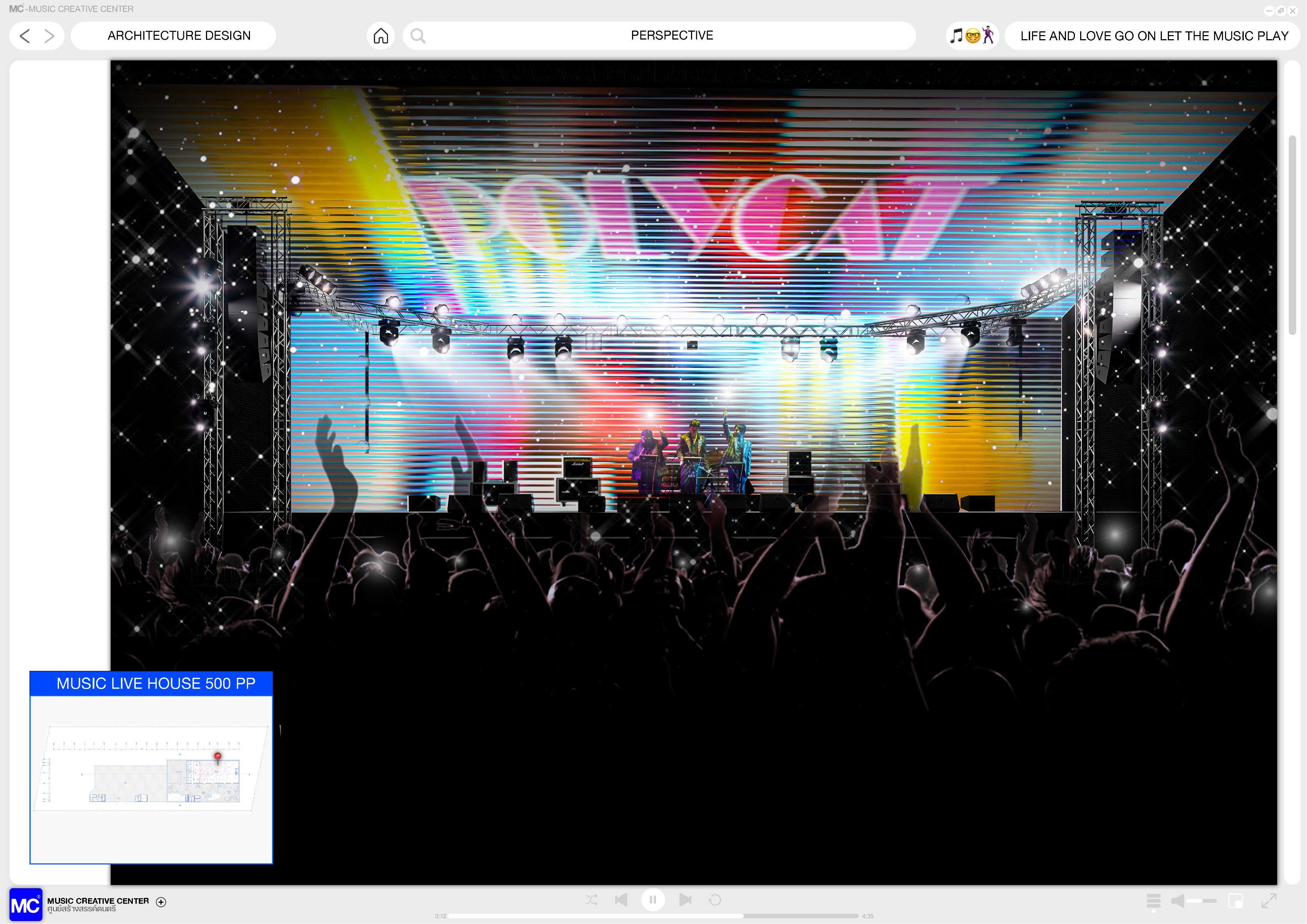Go to the previous track
The width and height of the screenshot is (1307, 924).
[x=621, y=899]
